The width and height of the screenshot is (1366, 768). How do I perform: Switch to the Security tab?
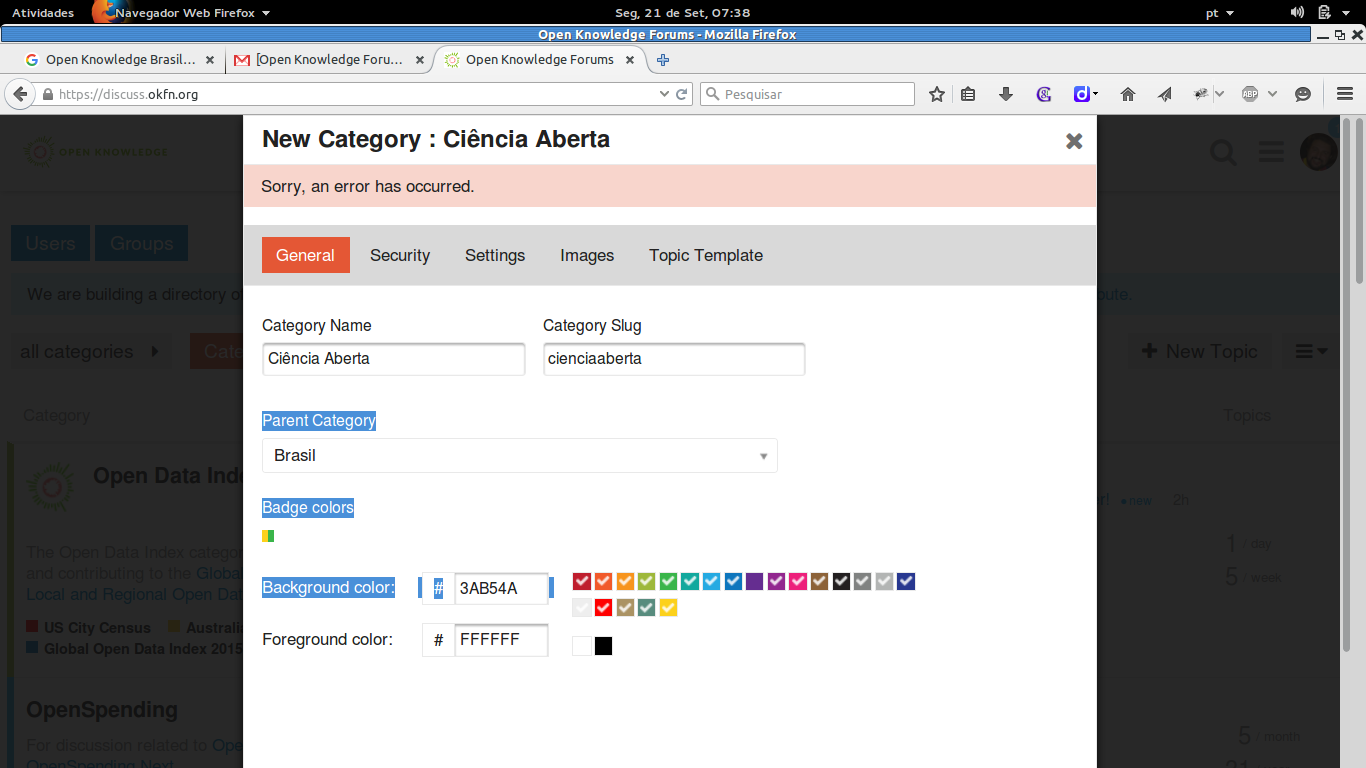coord(400,255)
